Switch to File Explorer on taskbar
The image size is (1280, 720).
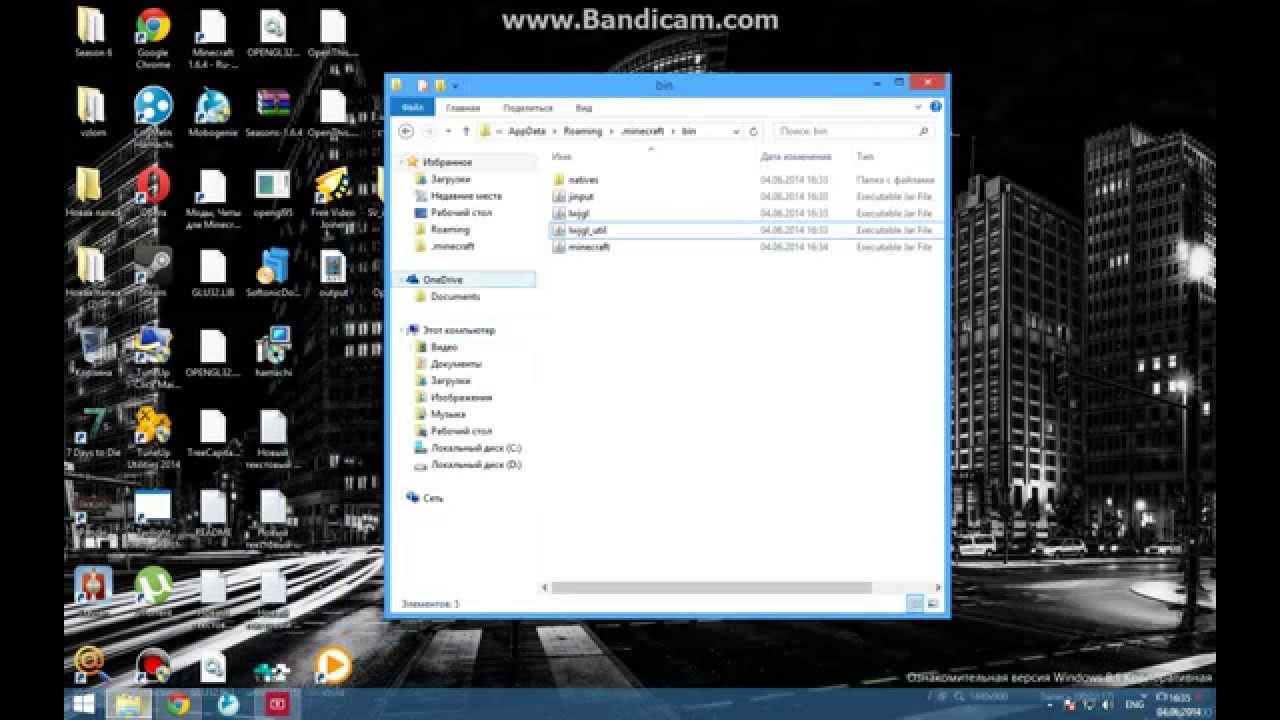click(129, 704)
